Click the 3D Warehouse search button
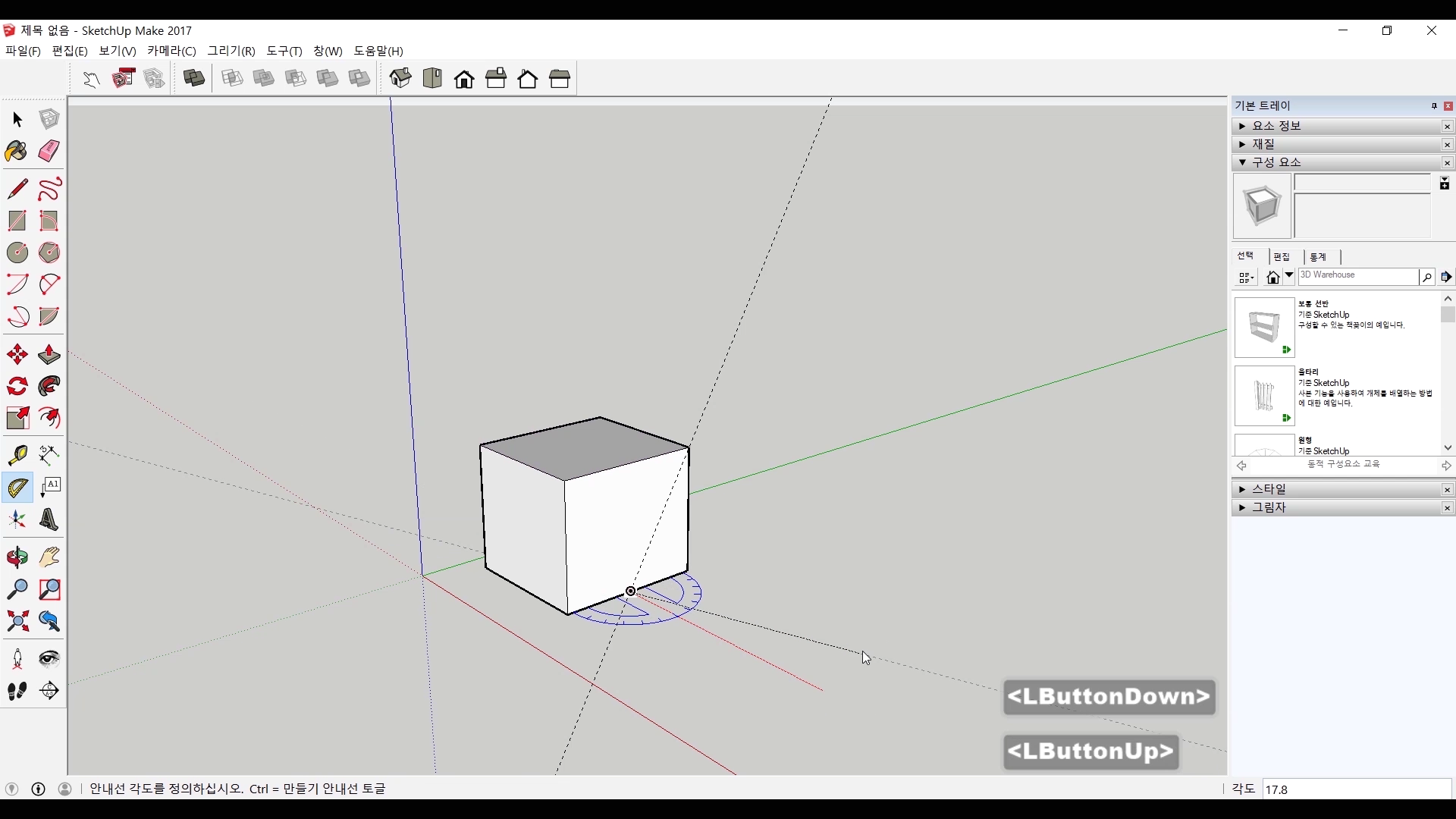The image size is (1456, 819). click(x=1426, y=278)
